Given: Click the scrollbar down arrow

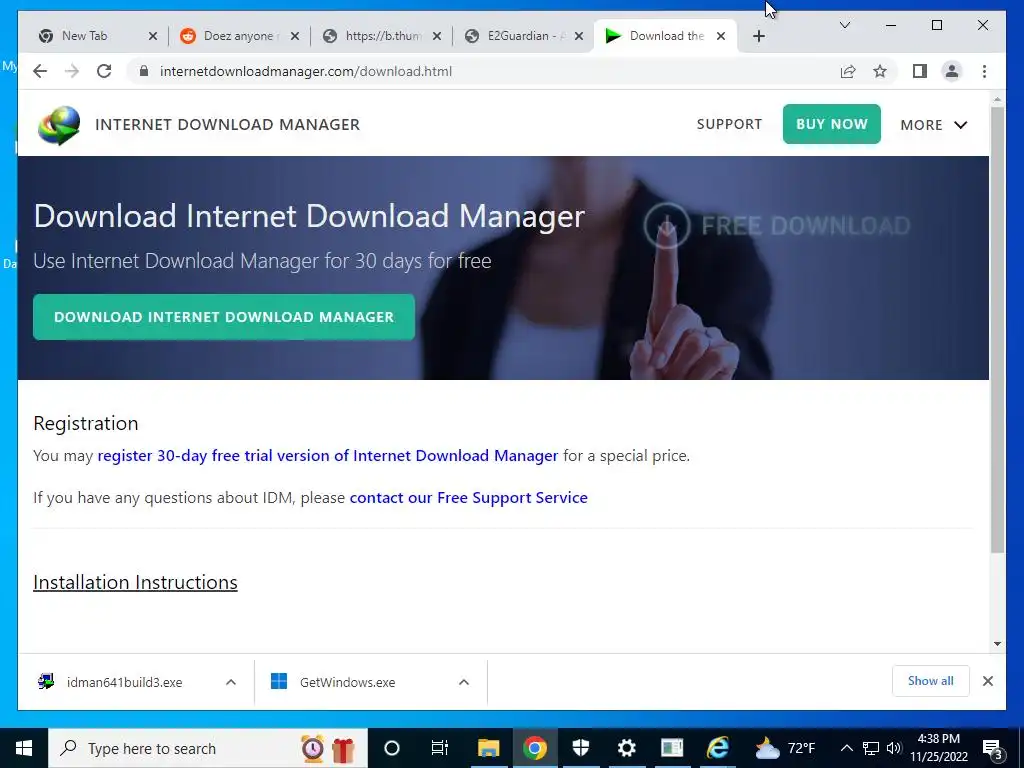Looking at the screenshot, I should (997, 643).
